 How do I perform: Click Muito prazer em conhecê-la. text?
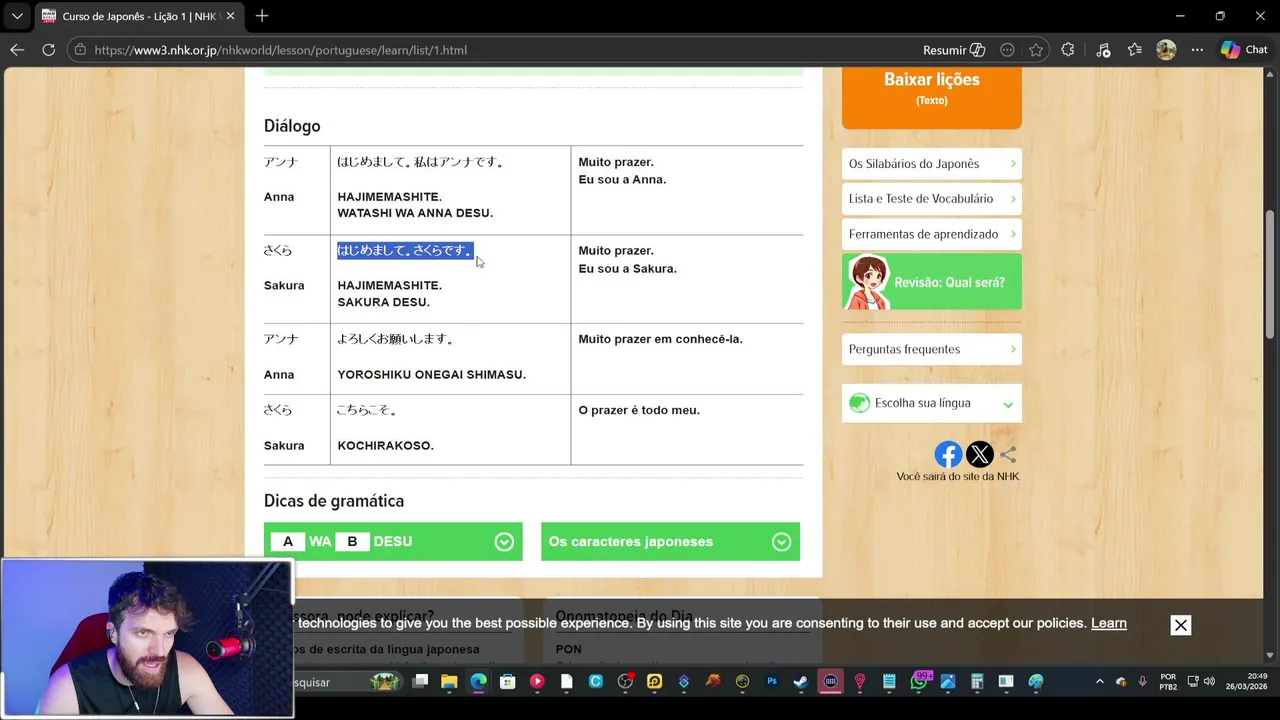661,339
